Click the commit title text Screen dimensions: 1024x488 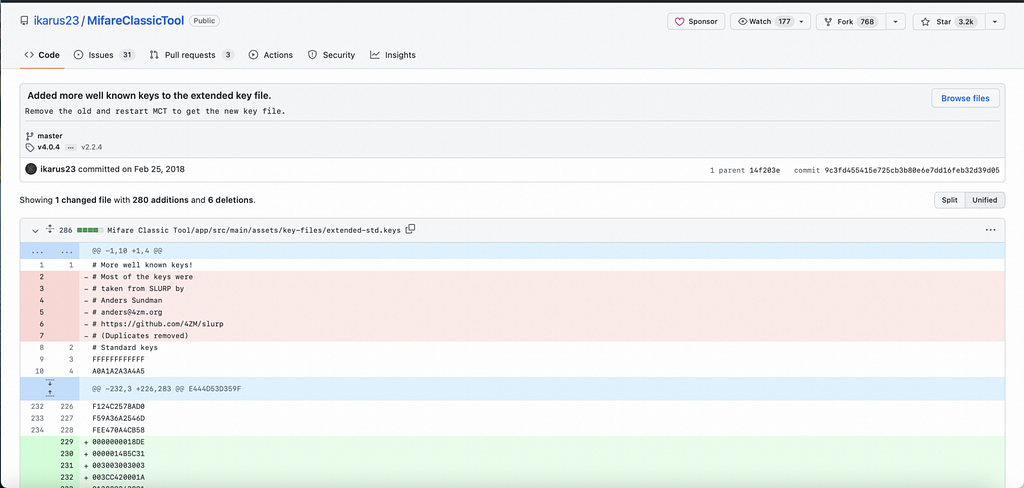(149, 95)
